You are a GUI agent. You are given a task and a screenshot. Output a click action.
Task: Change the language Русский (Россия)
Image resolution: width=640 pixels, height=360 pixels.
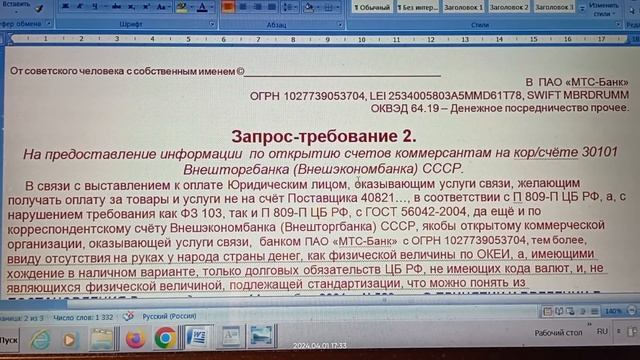coord(169,316)
